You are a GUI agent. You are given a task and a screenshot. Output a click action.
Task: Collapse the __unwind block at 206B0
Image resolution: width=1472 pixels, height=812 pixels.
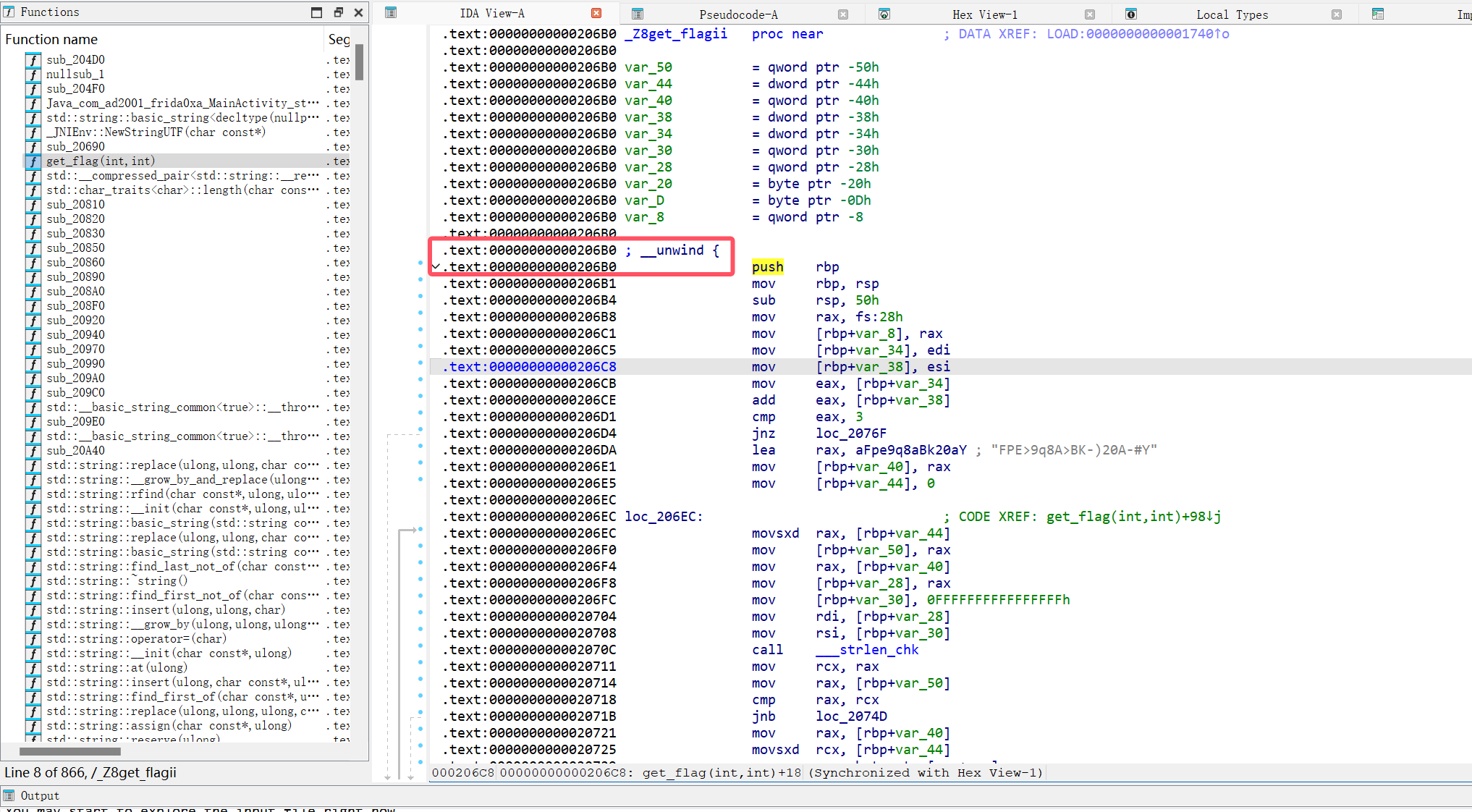[x=436, y=267]
